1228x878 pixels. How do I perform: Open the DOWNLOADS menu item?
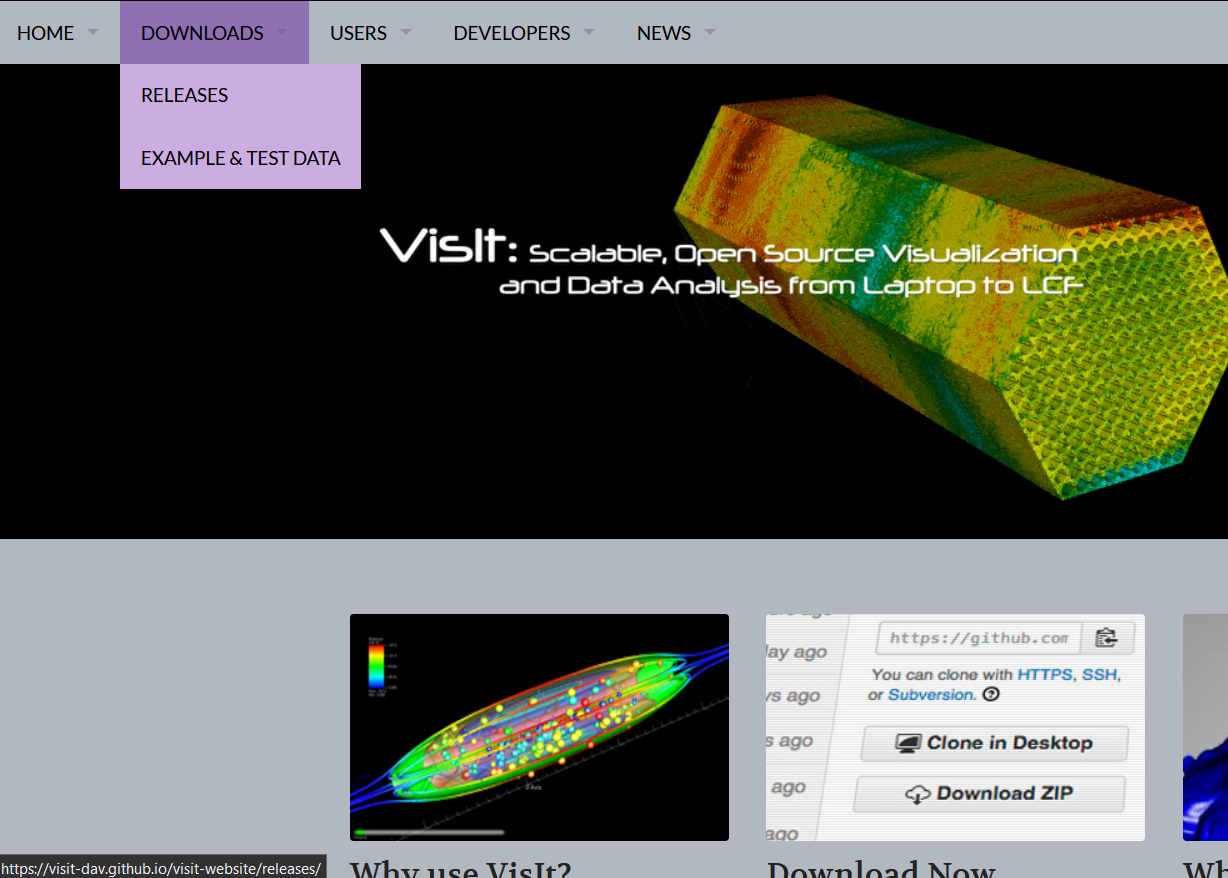202,33
